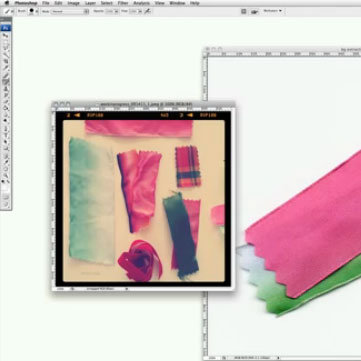Click the Opacity value field
This screenshot has width=361, height=361.
pyautogui.click(x=109, y=11)
